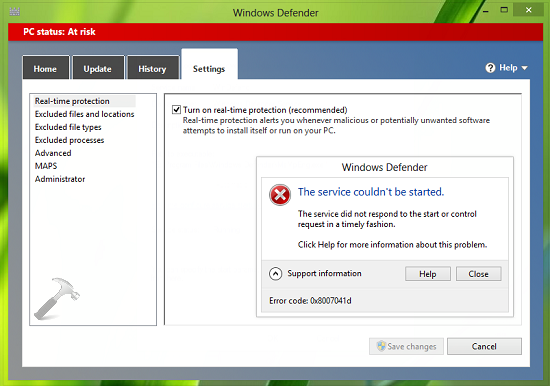Select Excluded files and locations

(84, 114)
